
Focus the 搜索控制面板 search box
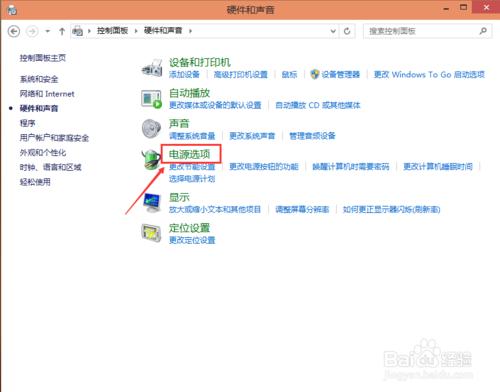(427, 31)
